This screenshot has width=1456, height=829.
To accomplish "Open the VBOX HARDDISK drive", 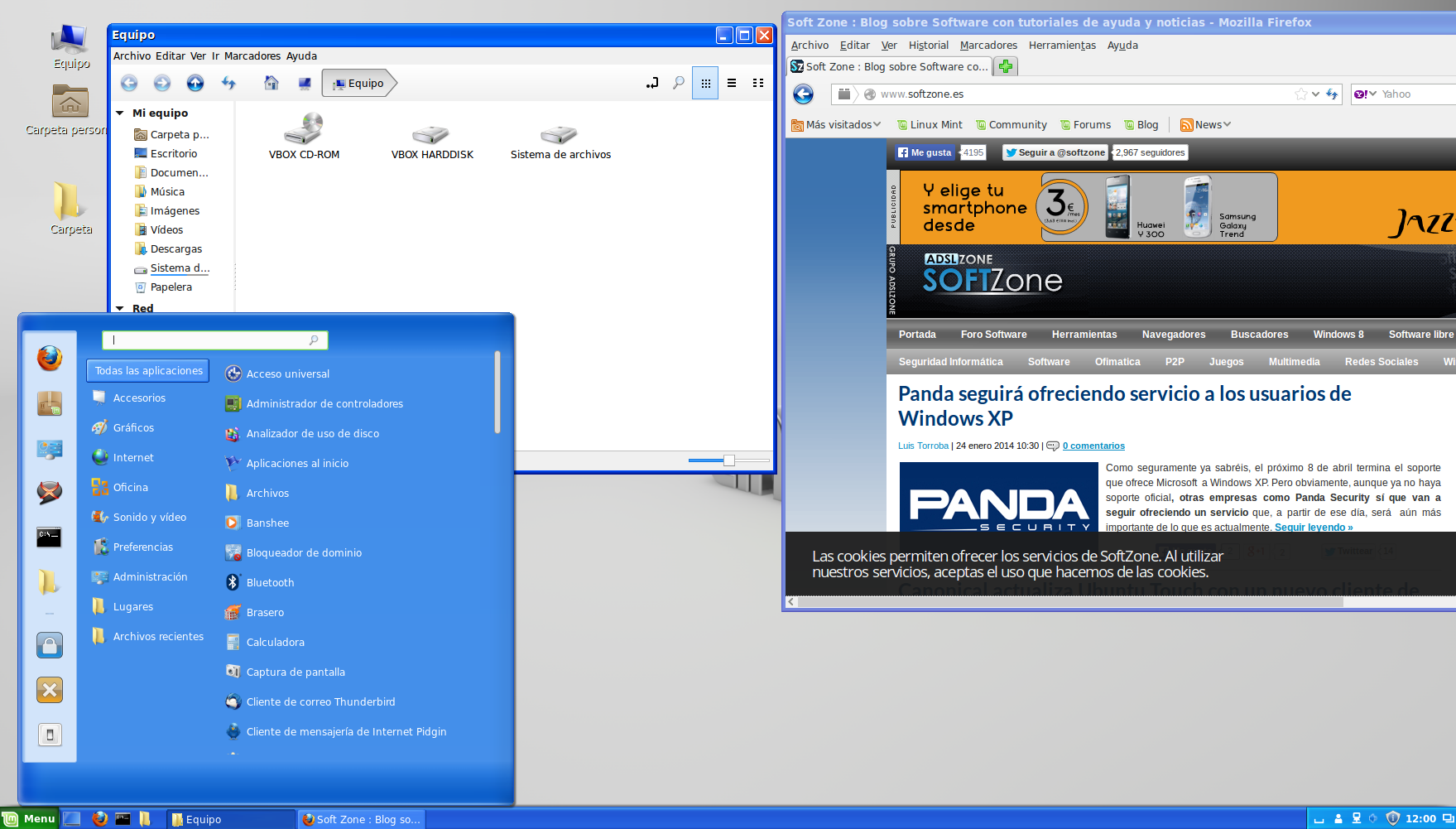I will tap(432, 141).
